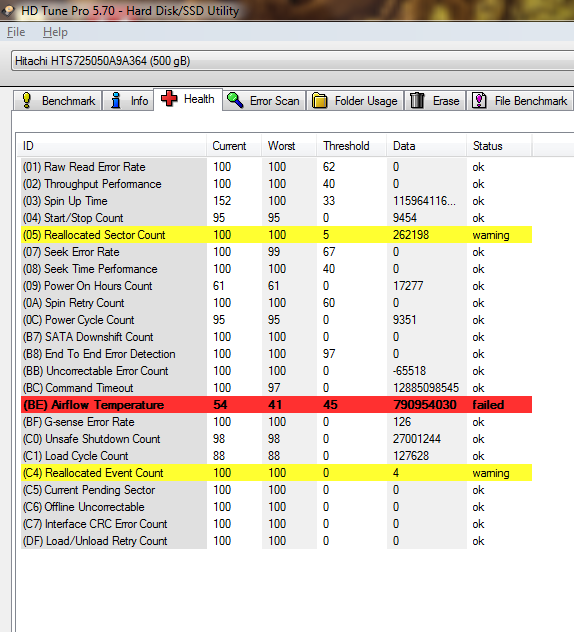Click the 'warning' status on Reallocated Event Count
Screen dimensions: 574x632
pyautogui.click(x=491, y=473)
